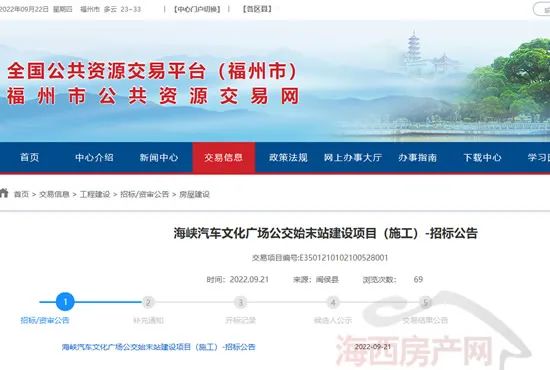
Task: Open 办事指南 menu item
Action: pyautogui.click(x=417, y=157)
